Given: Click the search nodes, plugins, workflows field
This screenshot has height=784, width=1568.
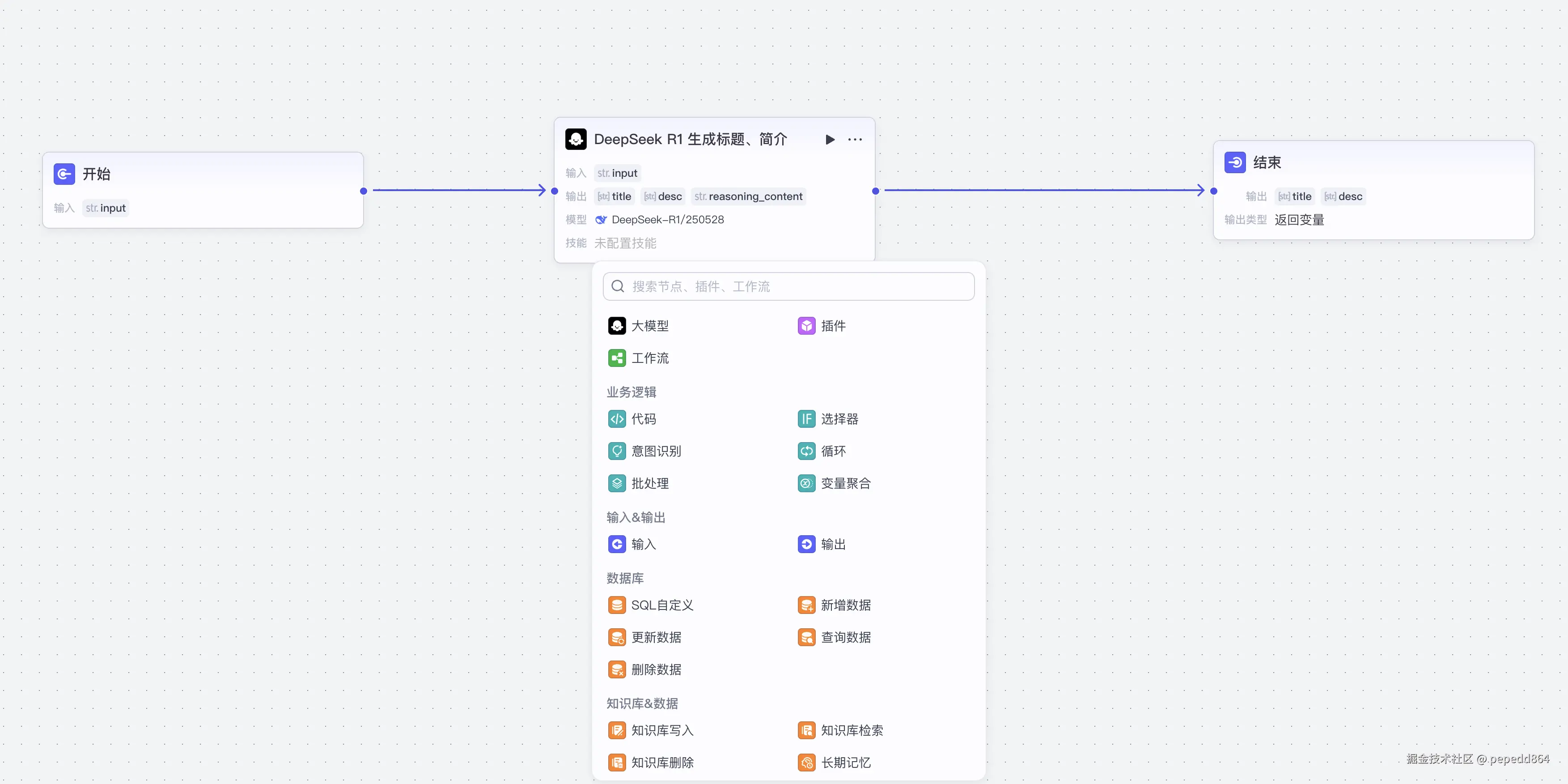Looking at the screenshot, I should pyautogui.click(x=788, y=286).
